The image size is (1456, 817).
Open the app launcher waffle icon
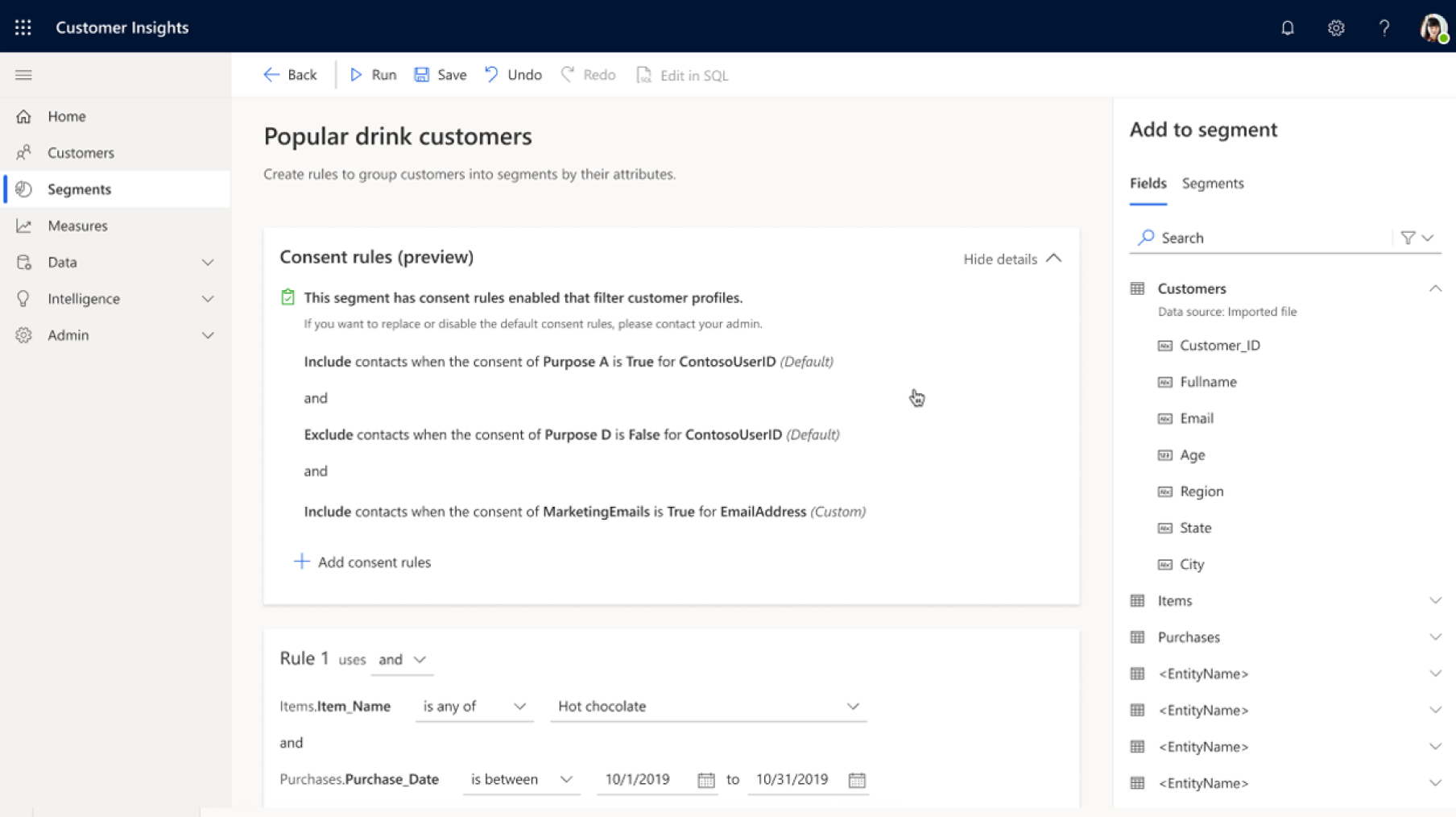point(23,27)
